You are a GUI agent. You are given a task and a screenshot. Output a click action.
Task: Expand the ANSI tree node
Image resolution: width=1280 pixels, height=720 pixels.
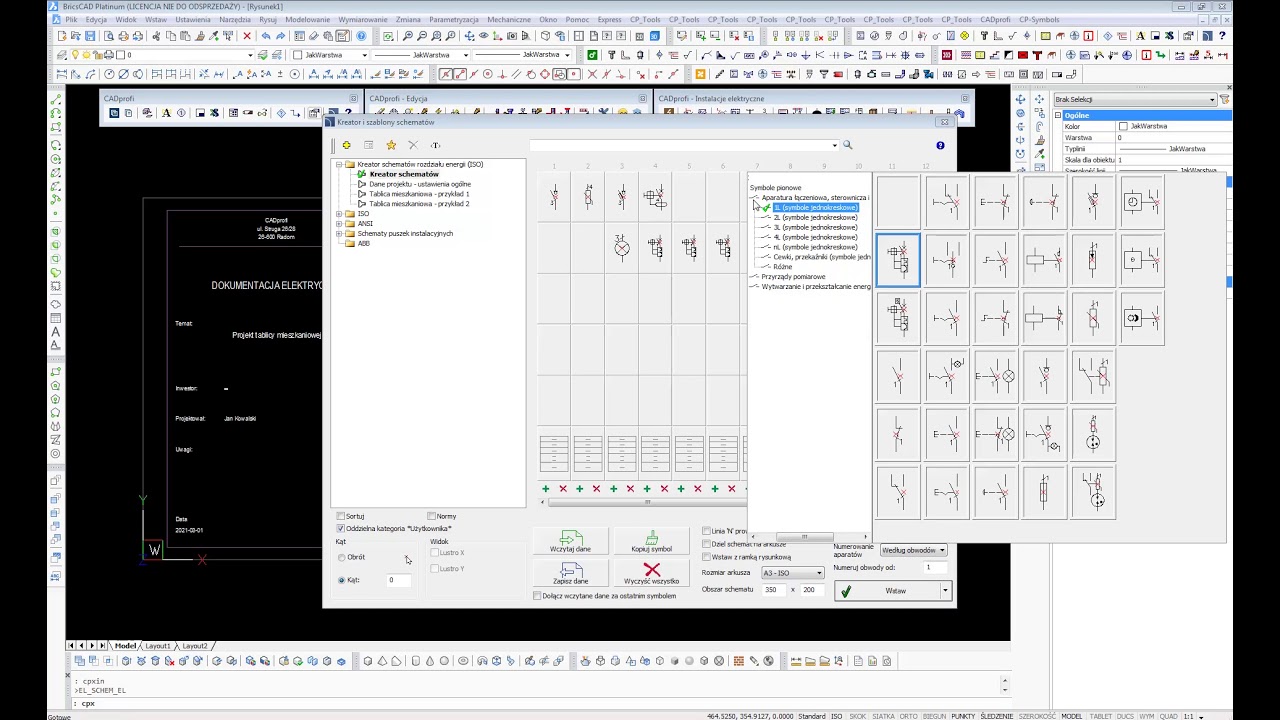point(339,224)
